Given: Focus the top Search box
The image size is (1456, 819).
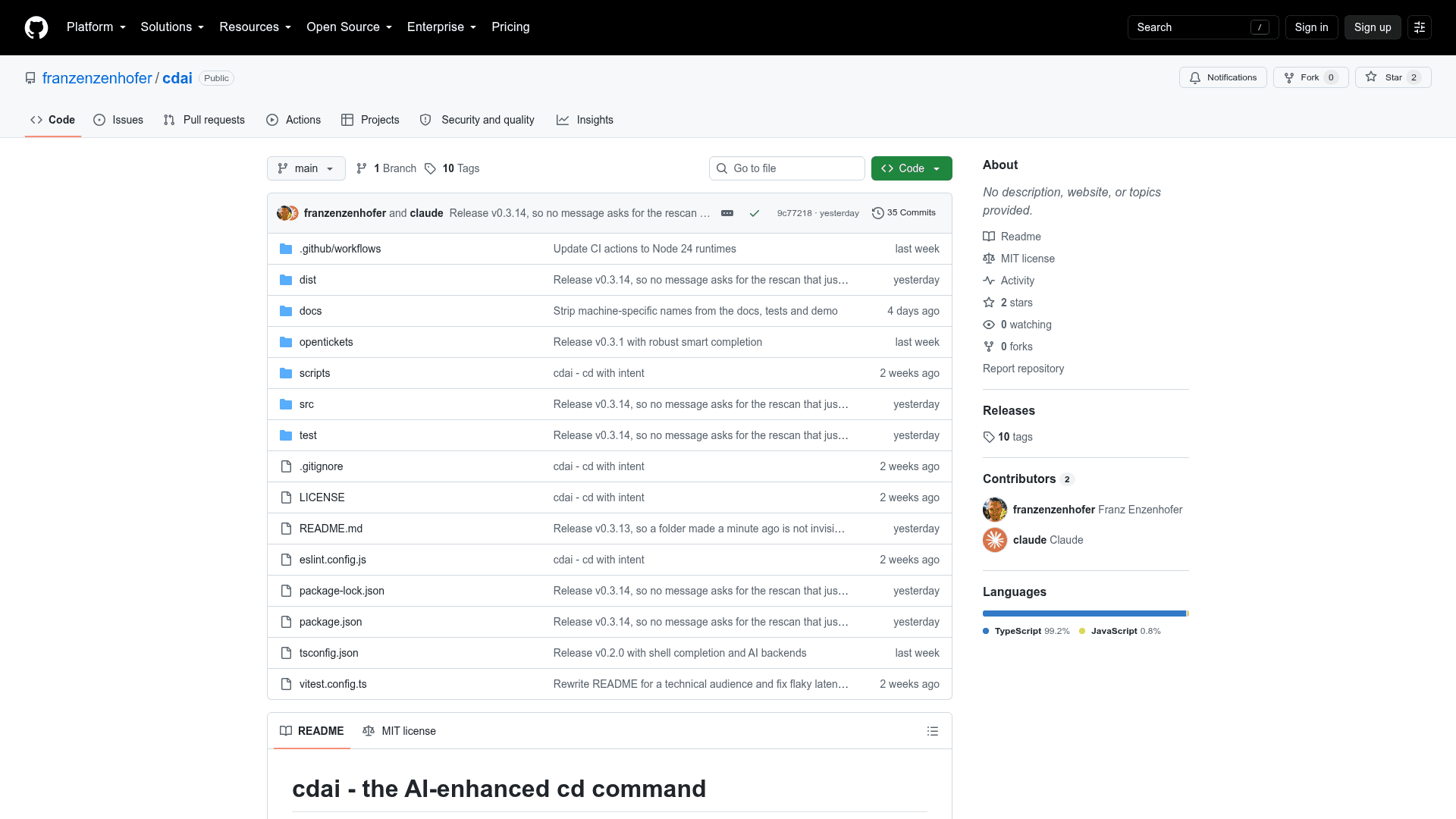Looking at the screenshot, I should pyautogui.click(x=1203, y=27).
